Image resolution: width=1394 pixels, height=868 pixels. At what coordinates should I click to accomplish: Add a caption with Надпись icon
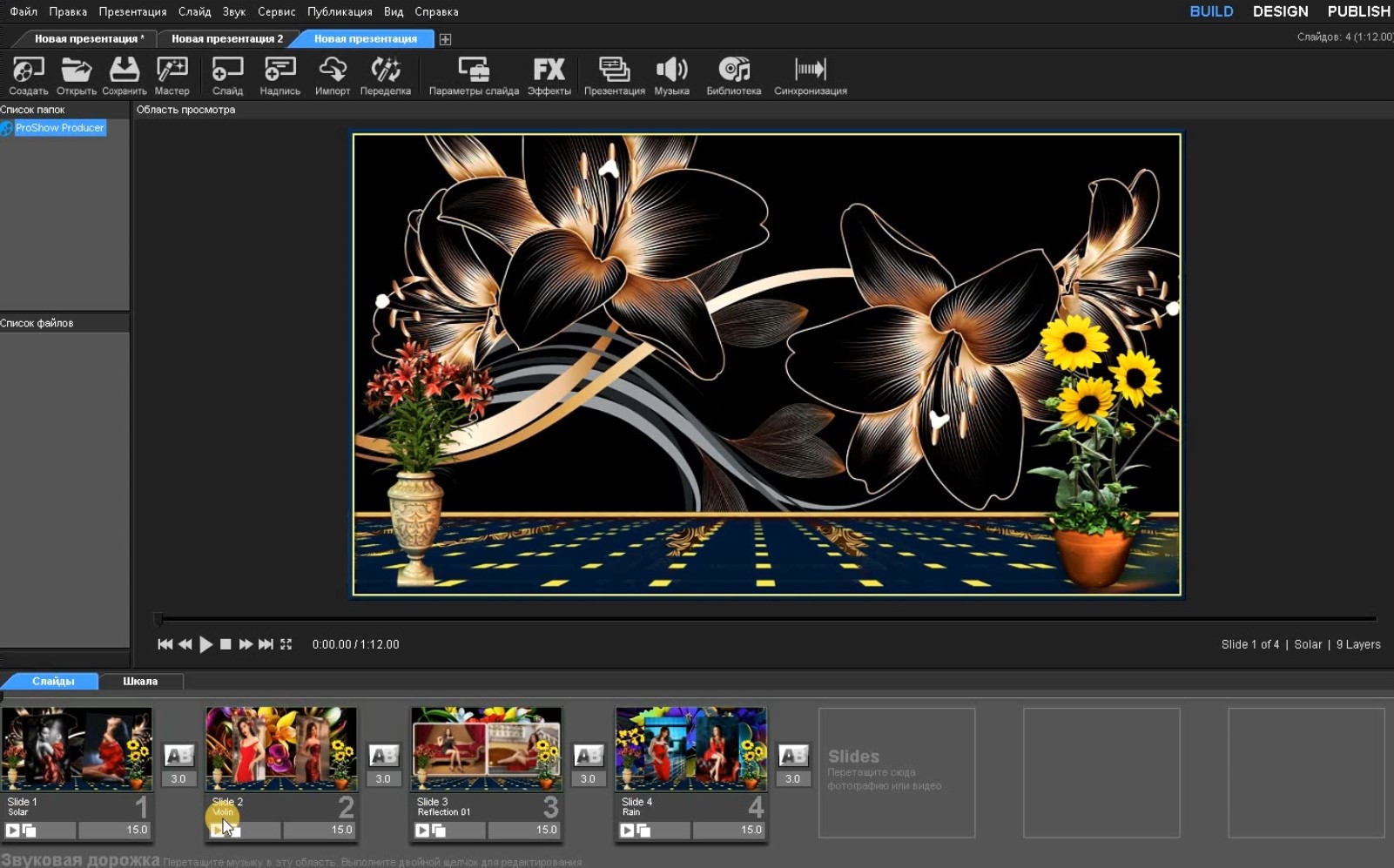pos(280,76)
